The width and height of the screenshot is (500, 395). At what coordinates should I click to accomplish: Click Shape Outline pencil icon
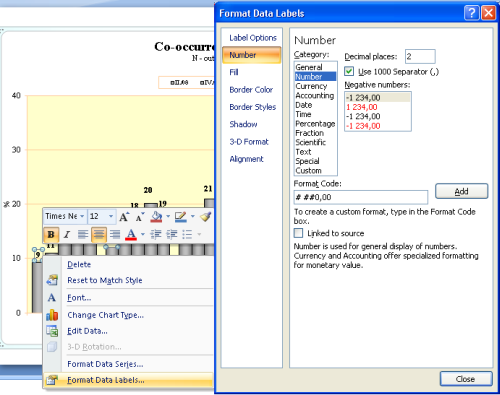[180, 217]
